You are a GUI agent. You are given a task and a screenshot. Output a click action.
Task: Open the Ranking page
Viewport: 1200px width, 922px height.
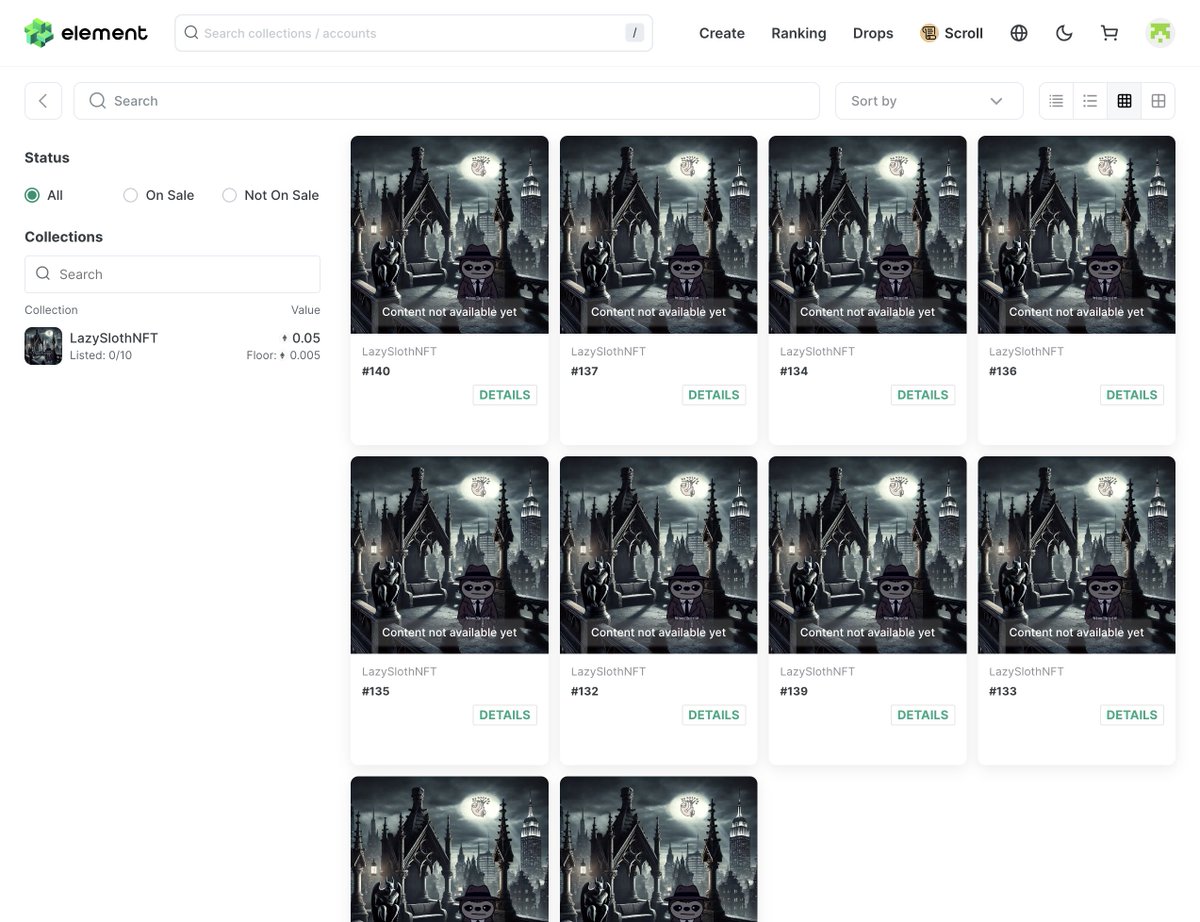coord(799,33)
